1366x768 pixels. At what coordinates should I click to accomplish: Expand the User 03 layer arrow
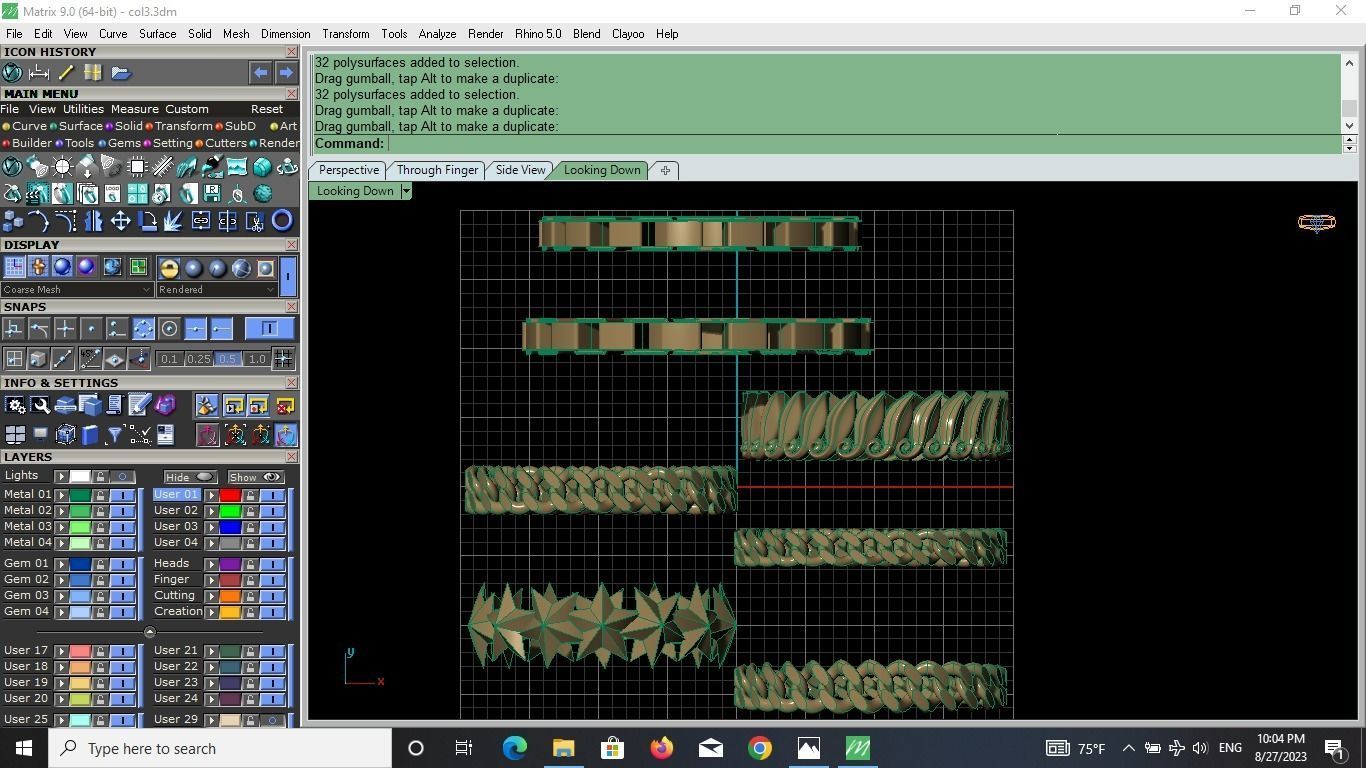point(211,527)
